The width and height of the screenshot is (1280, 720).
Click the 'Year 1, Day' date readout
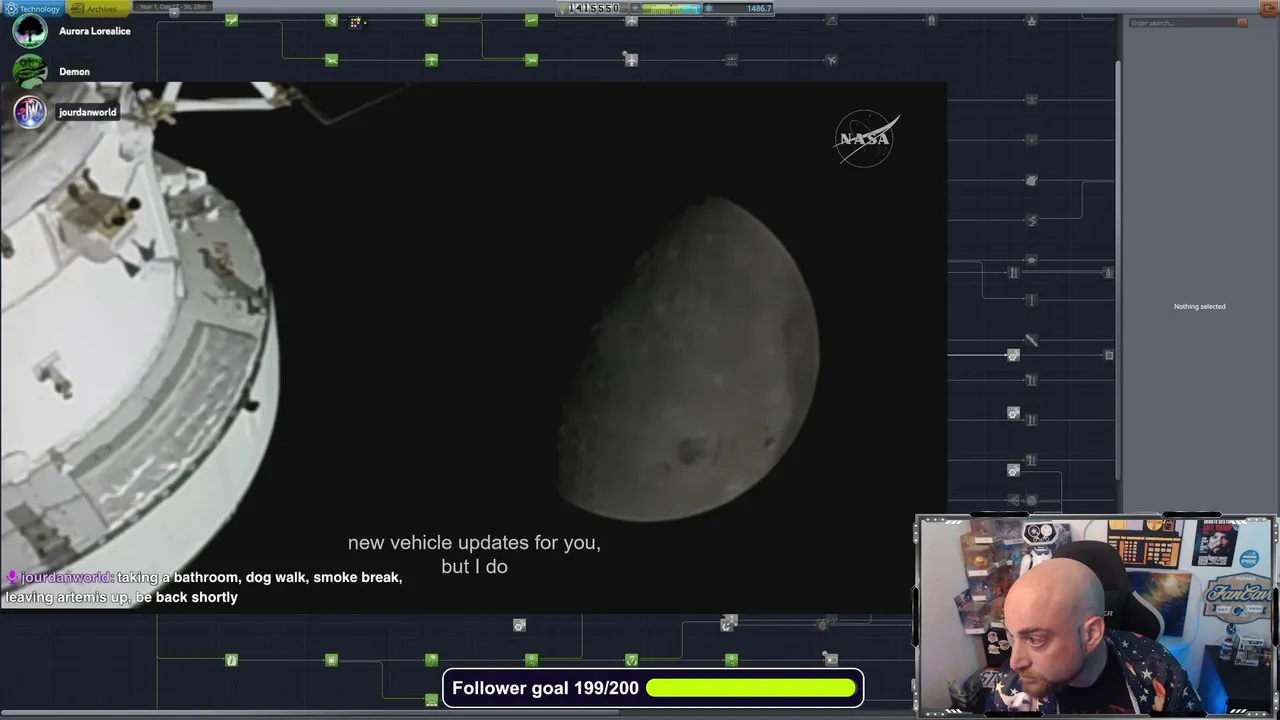click(x=172, y=7)
